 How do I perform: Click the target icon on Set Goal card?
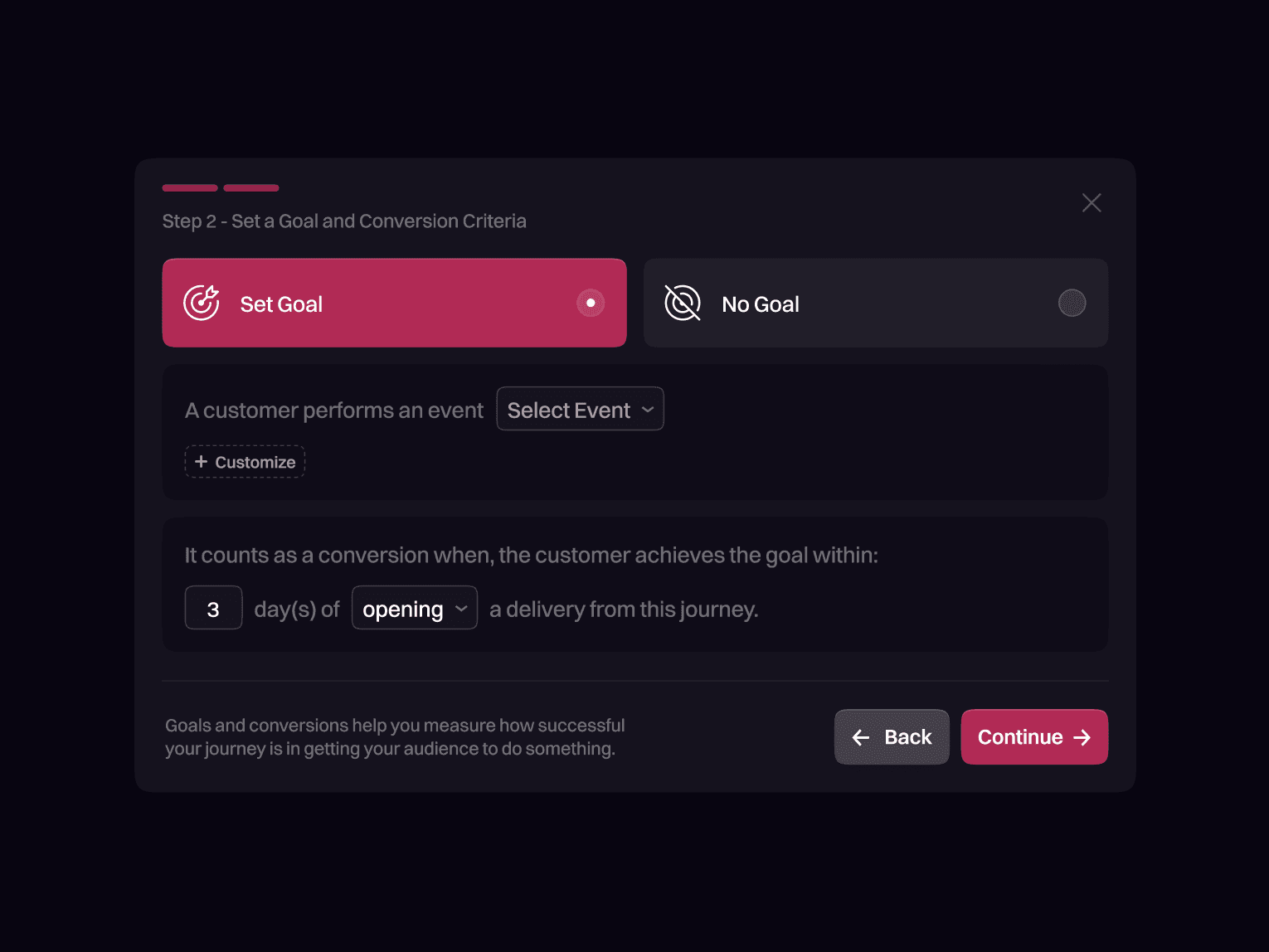pyautogui.click(x=202, y=303)
